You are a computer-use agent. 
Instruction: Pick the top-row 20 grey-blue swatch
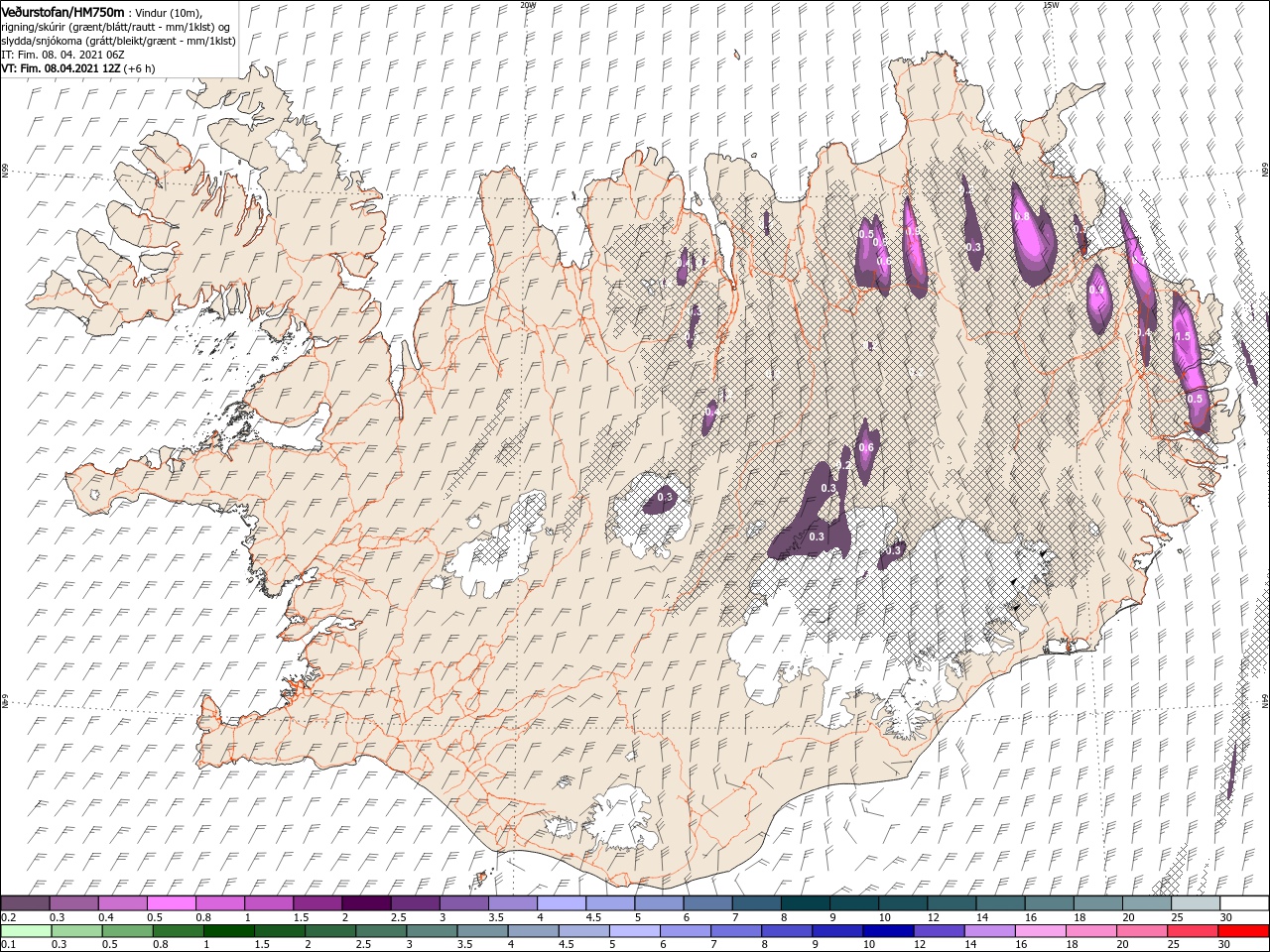(x=1147, y=903)
